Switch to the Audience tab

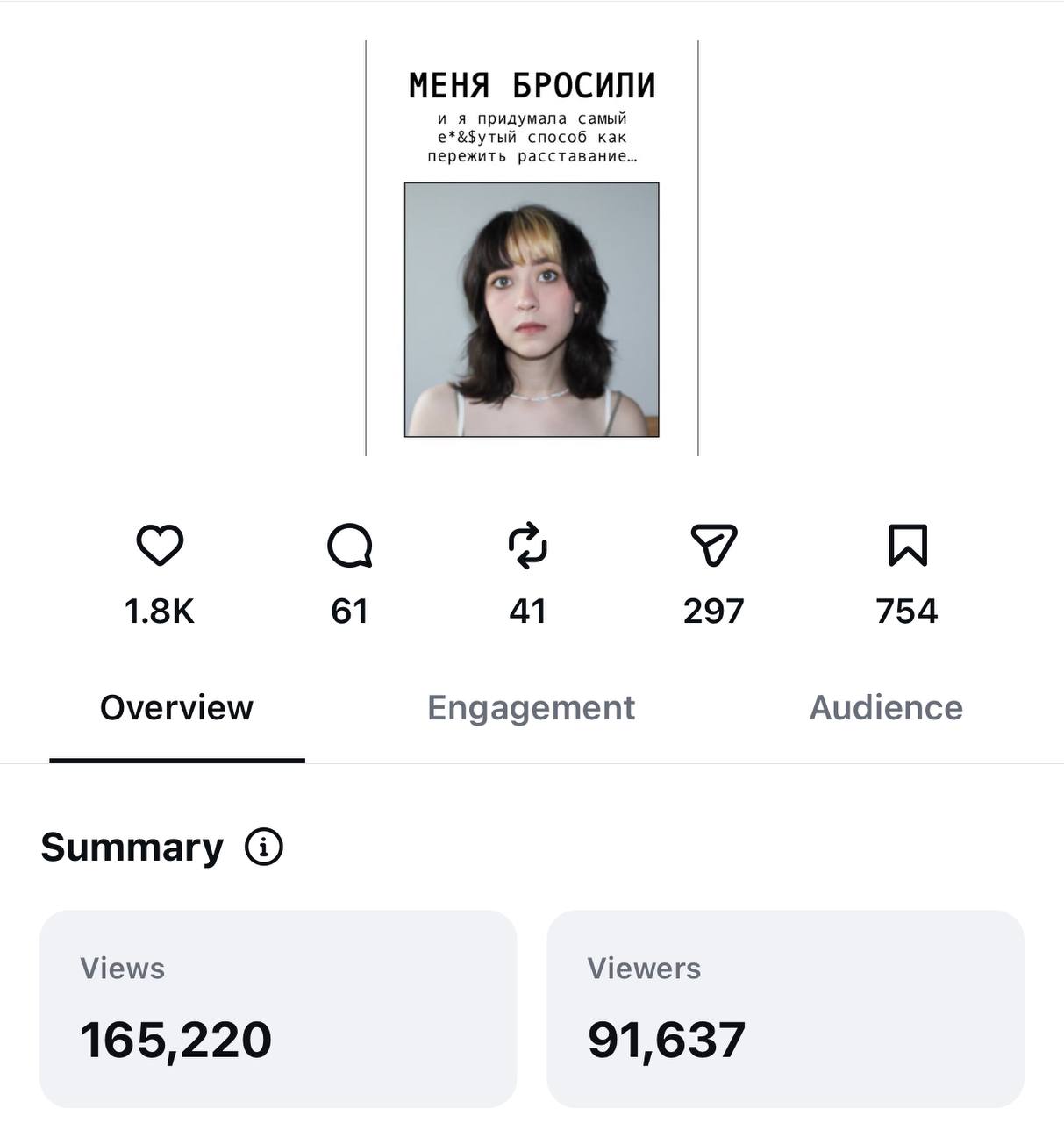886,708
